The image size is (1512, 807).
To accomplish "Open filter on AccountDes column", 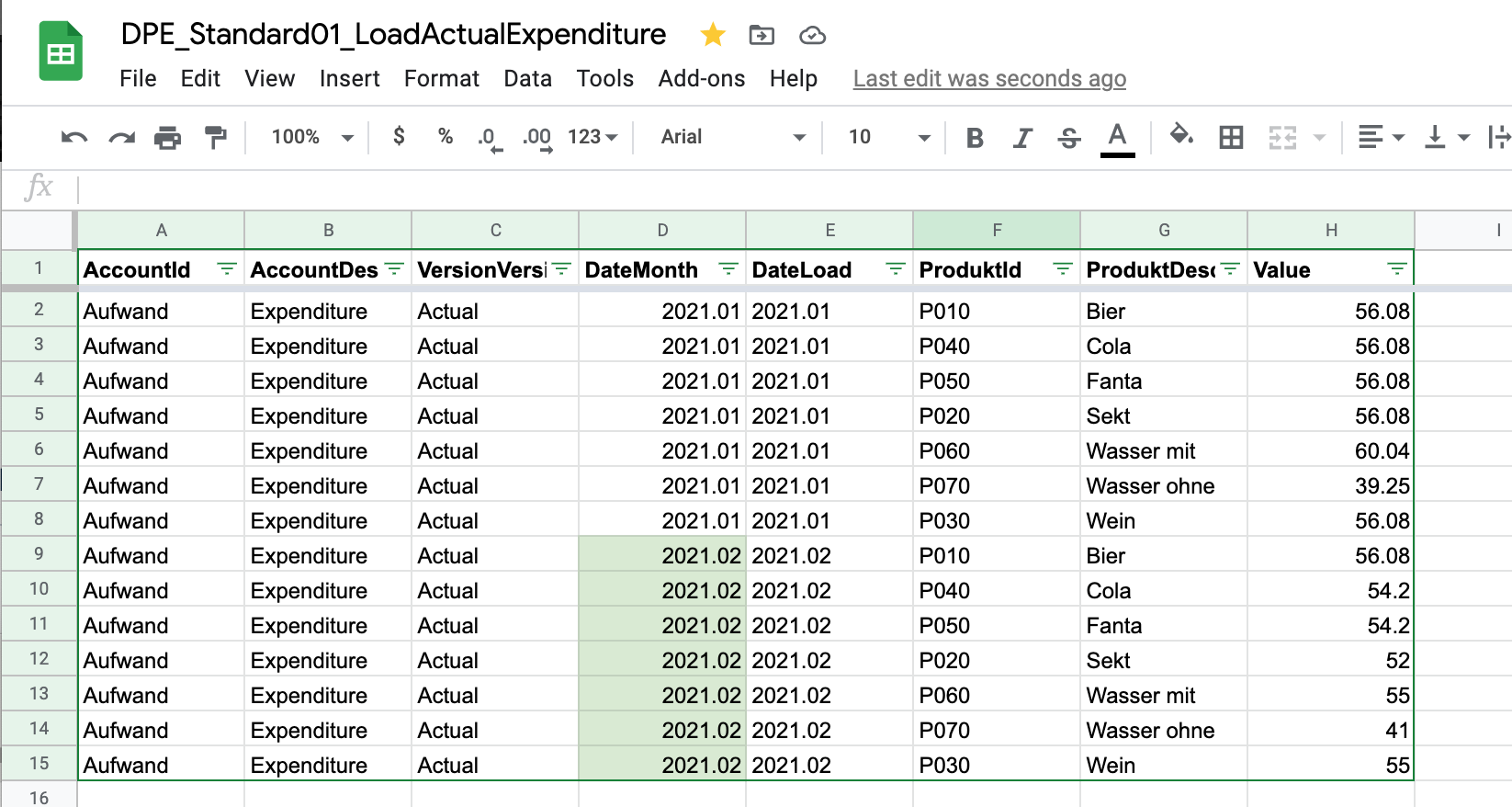I will 394,268.
